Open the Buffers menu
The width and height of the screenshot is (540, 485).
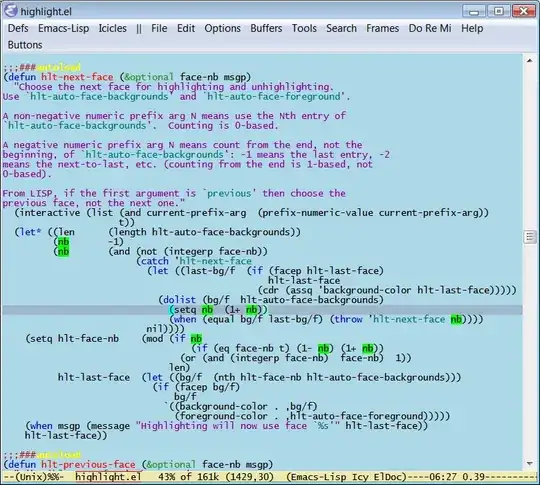266,28
